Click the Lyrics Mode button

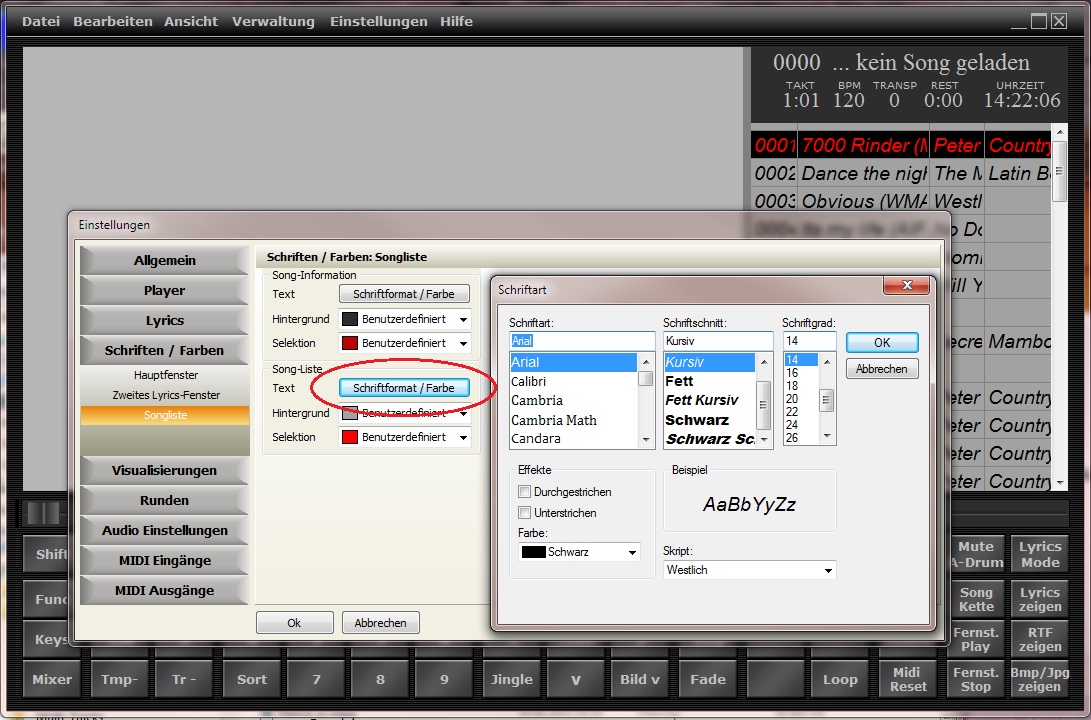point(1040,554)
